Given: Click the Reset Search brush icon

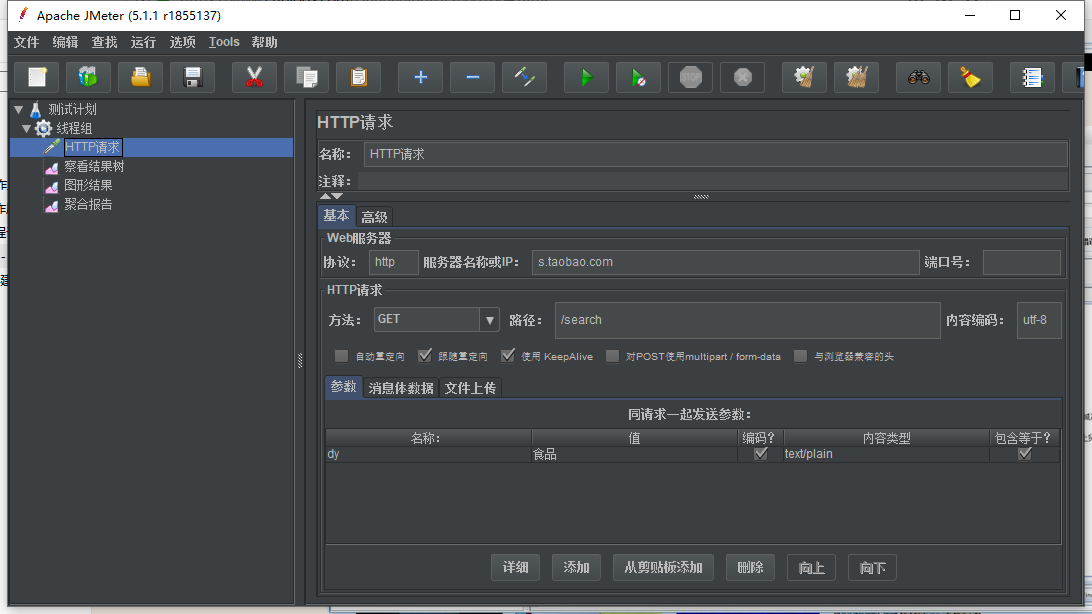Looking at the screenshot, I should [x=970, y=77].
